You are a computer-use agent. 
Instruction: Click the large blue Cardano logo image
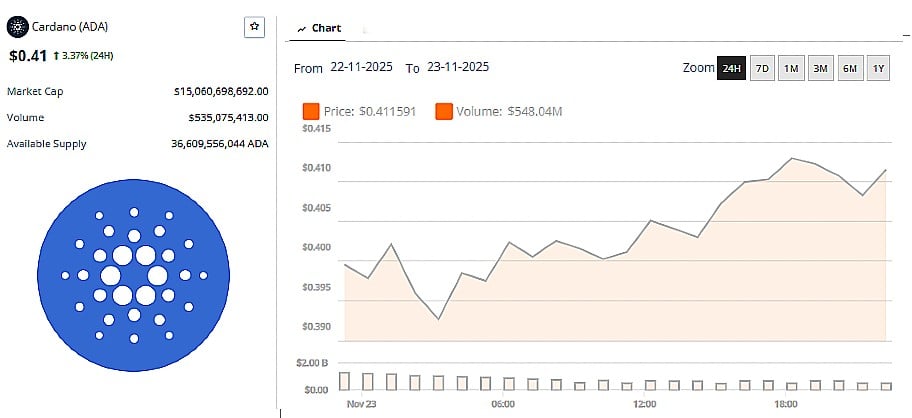pyautogui.click(x=133, y=275)
